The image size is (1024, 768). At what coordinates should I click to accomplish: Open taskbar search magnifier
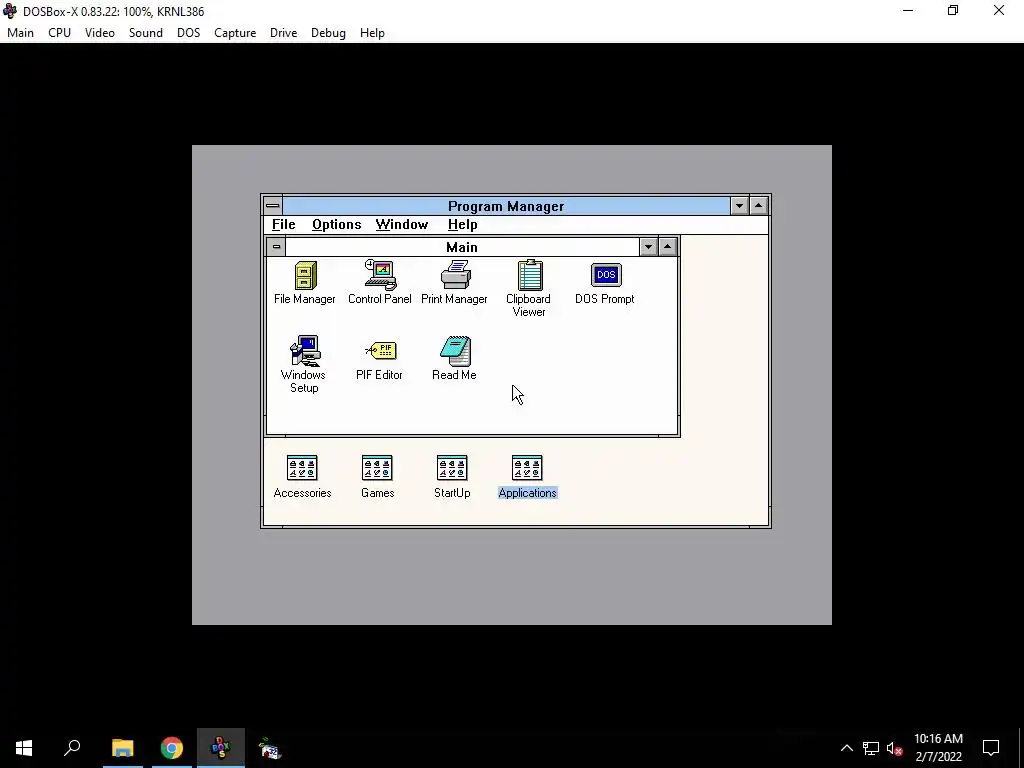(72, 748)
